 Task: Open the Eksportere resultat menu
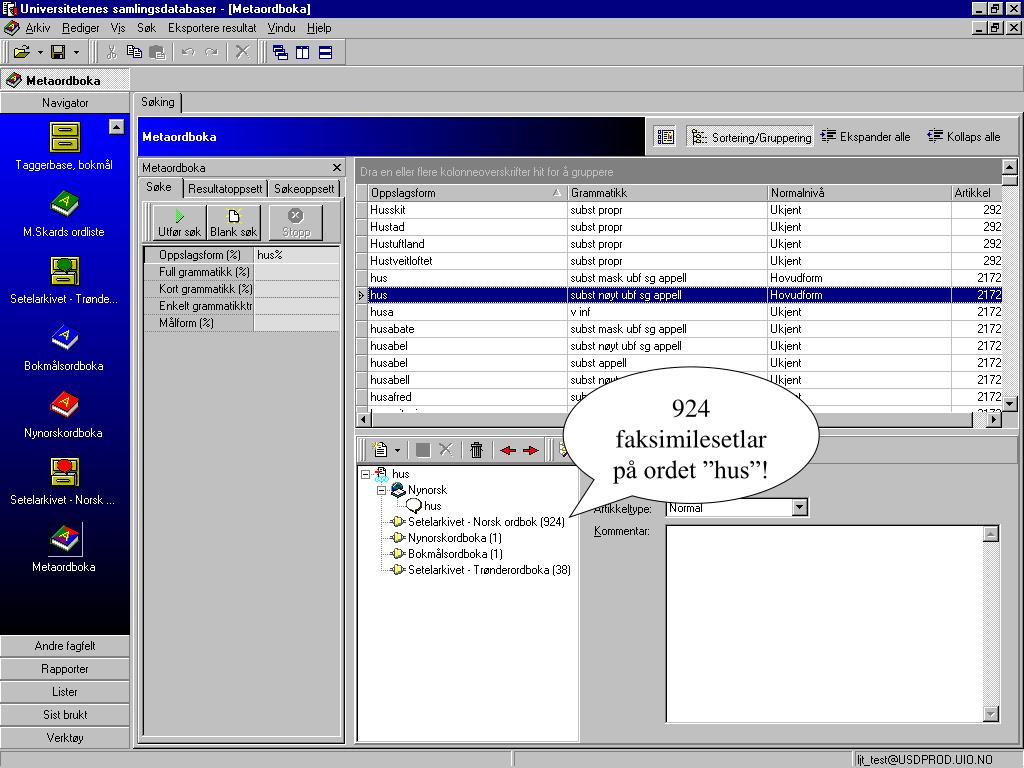click(212, 28)
